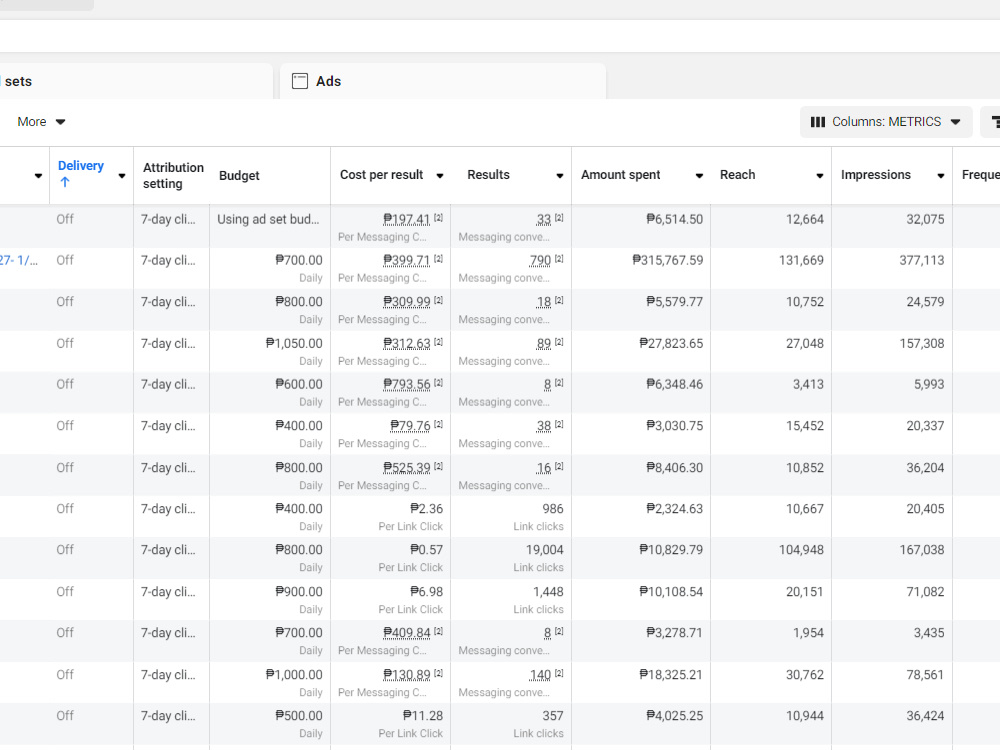
Task: Click the Ads tab window icon
Action: 300,81
